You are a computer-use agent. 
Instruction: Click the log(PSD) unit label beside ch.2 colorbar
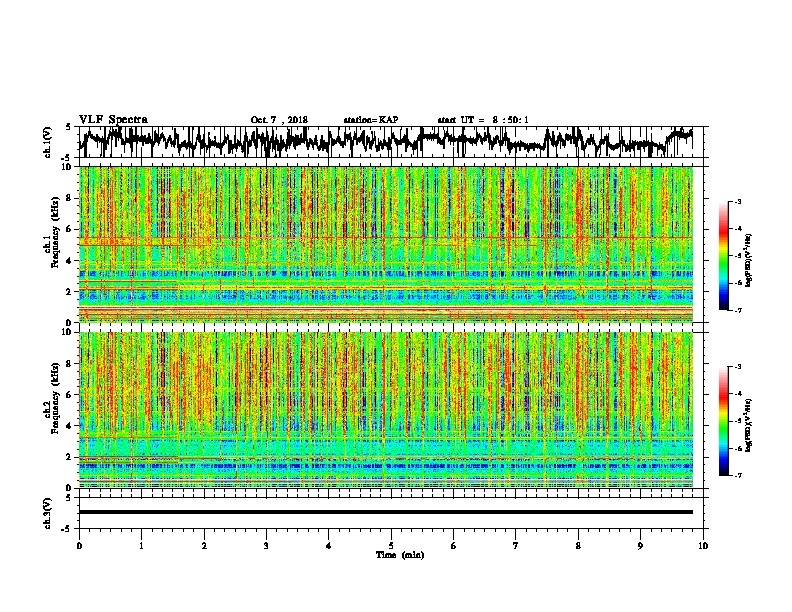point(748,425)
